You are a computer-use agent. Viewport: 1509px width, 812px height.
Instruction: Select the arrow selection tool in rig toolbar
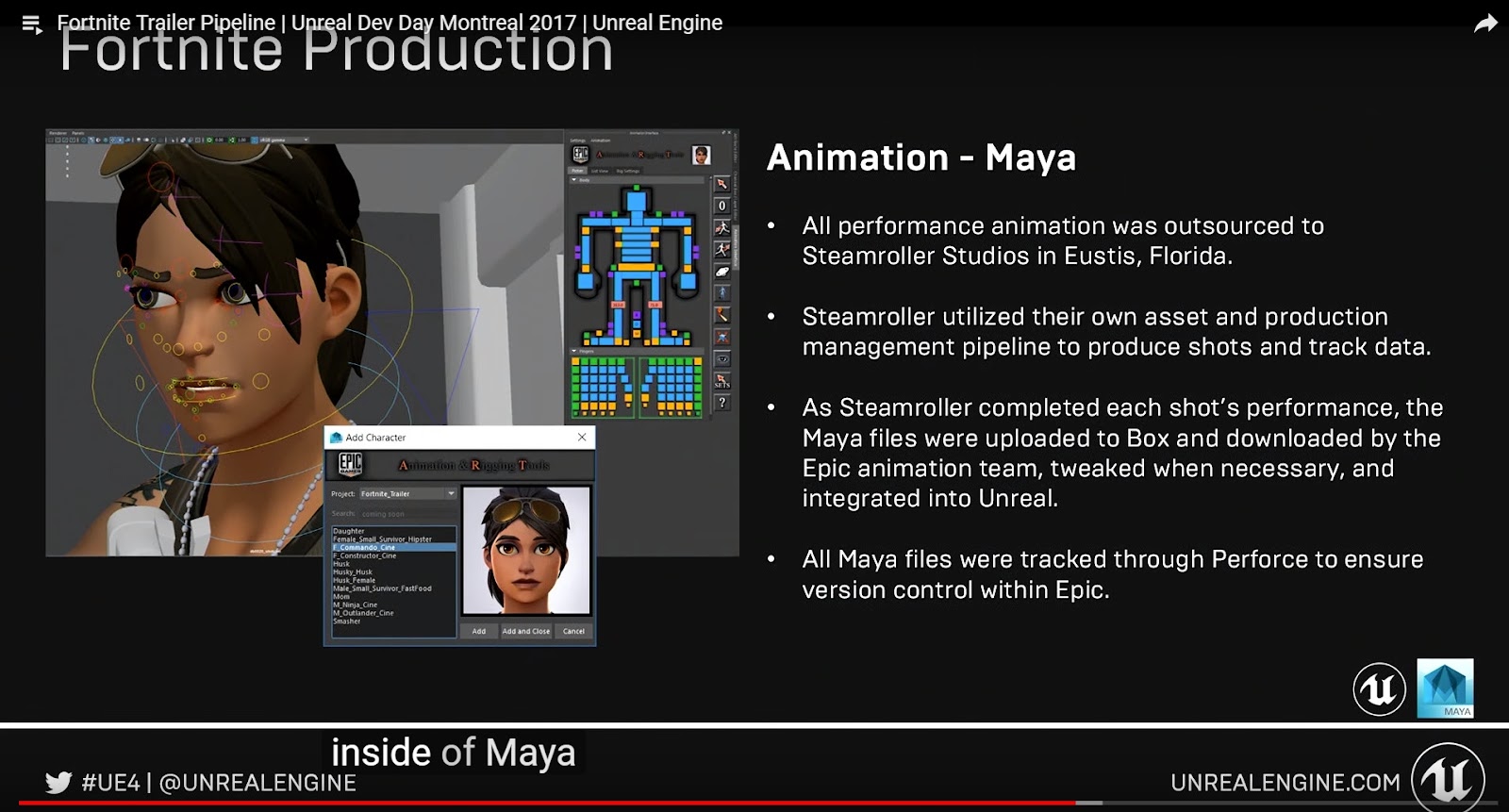[721, 184]
